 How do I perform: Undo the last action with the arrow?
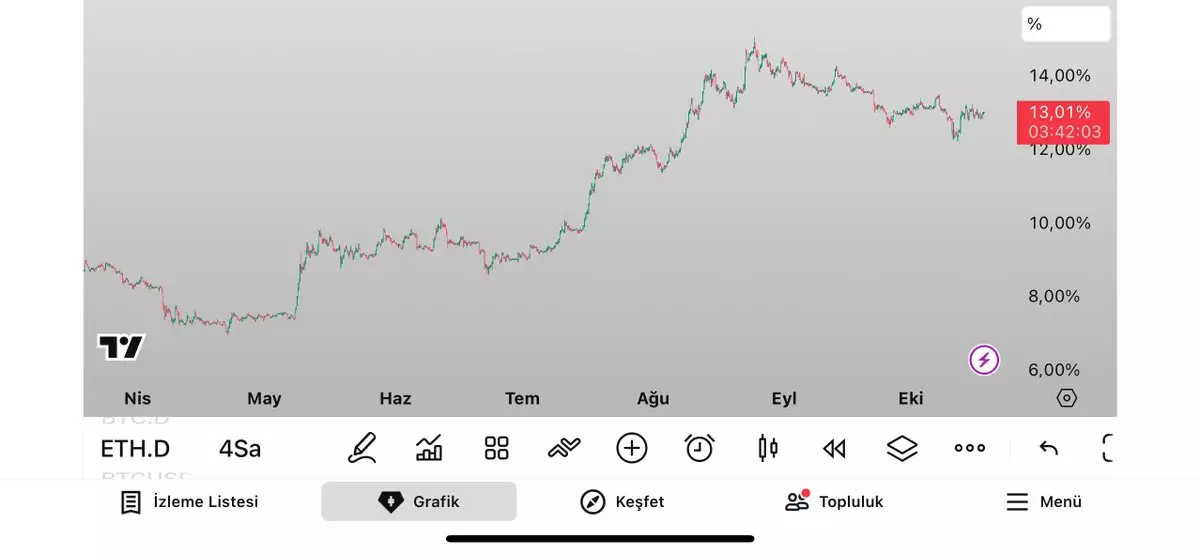click(1048, 448)
